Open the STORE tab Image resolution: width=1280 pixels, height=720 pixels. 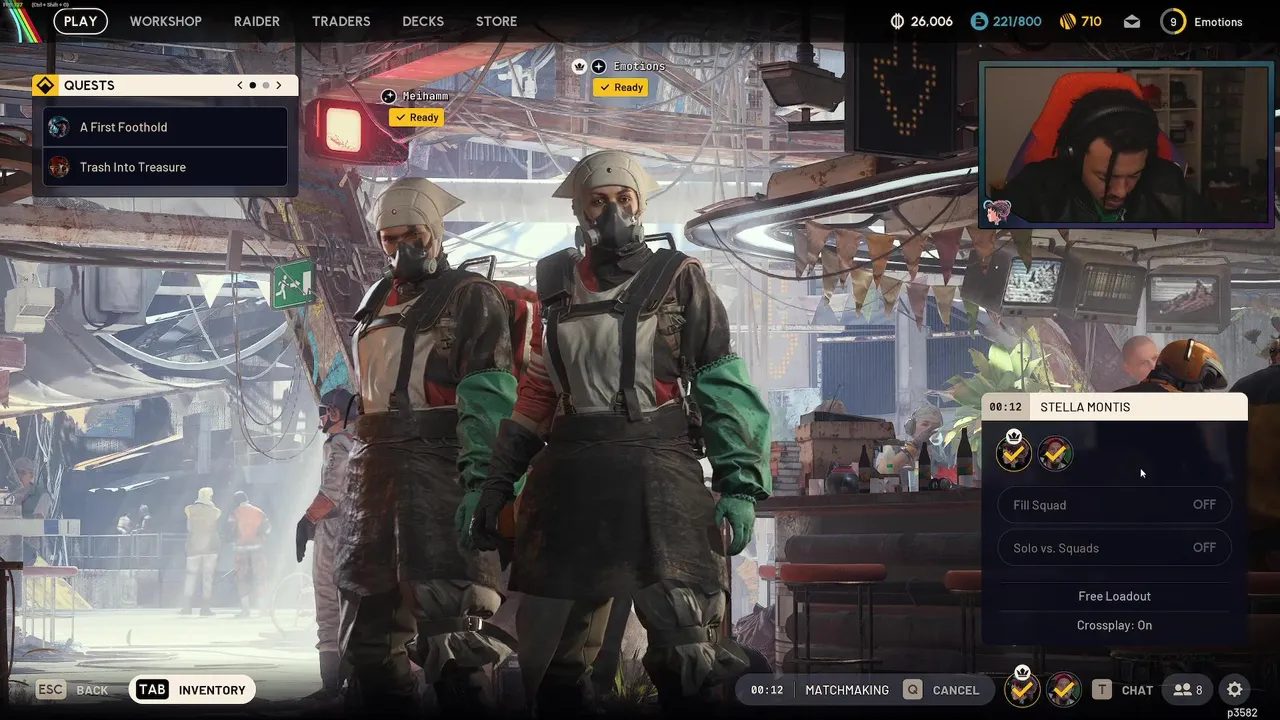pos(496,21)
